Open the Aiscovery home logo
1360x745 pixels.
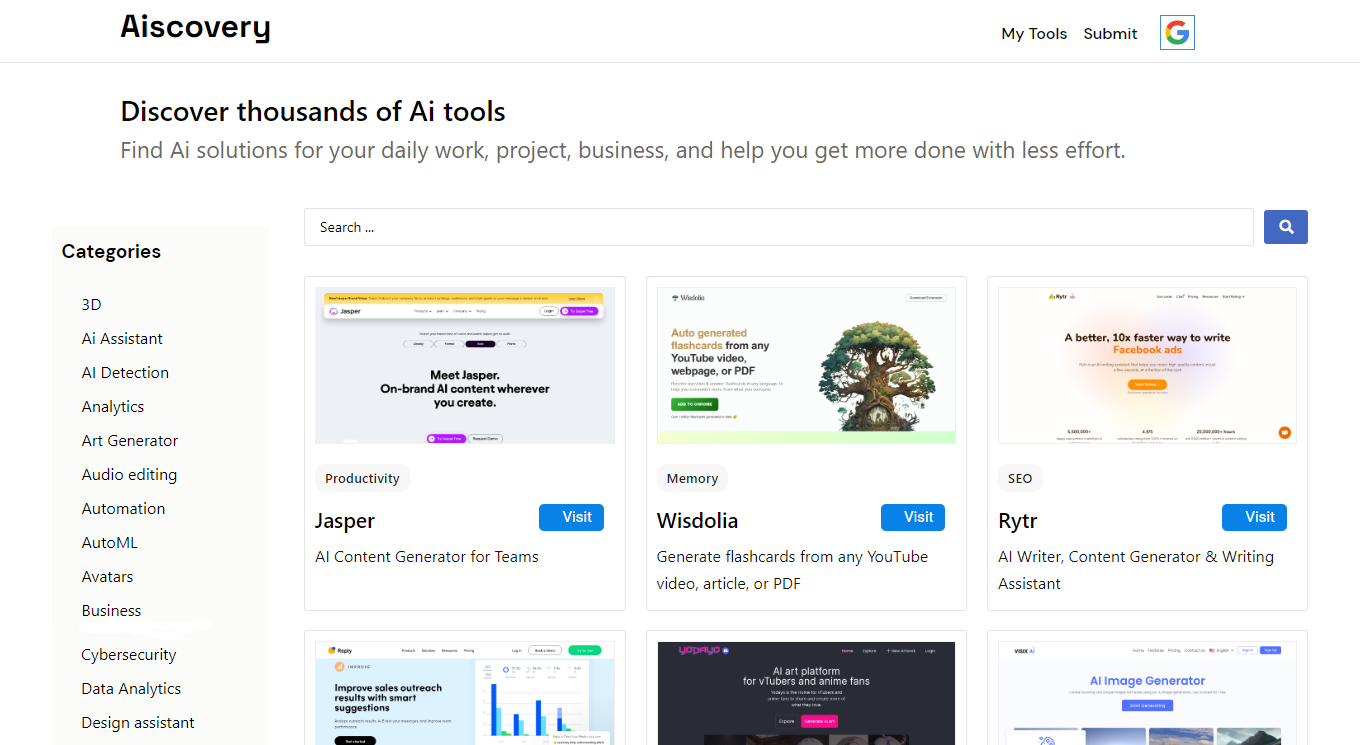[x=196, y=27]
